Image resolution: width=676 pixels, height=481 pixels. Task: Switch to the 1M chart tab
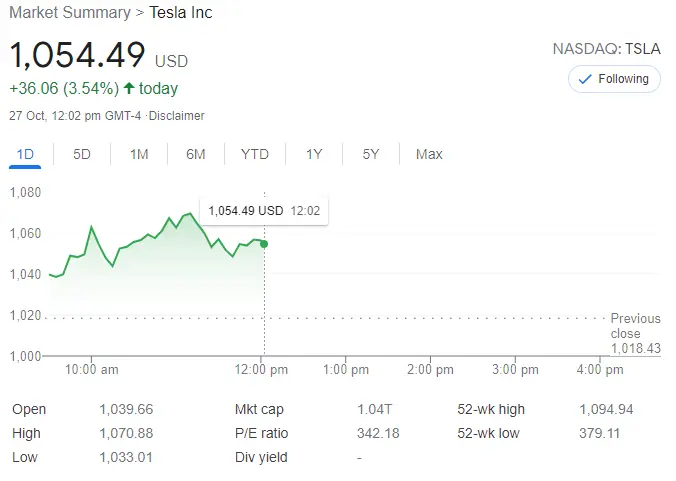click(139, 154)
